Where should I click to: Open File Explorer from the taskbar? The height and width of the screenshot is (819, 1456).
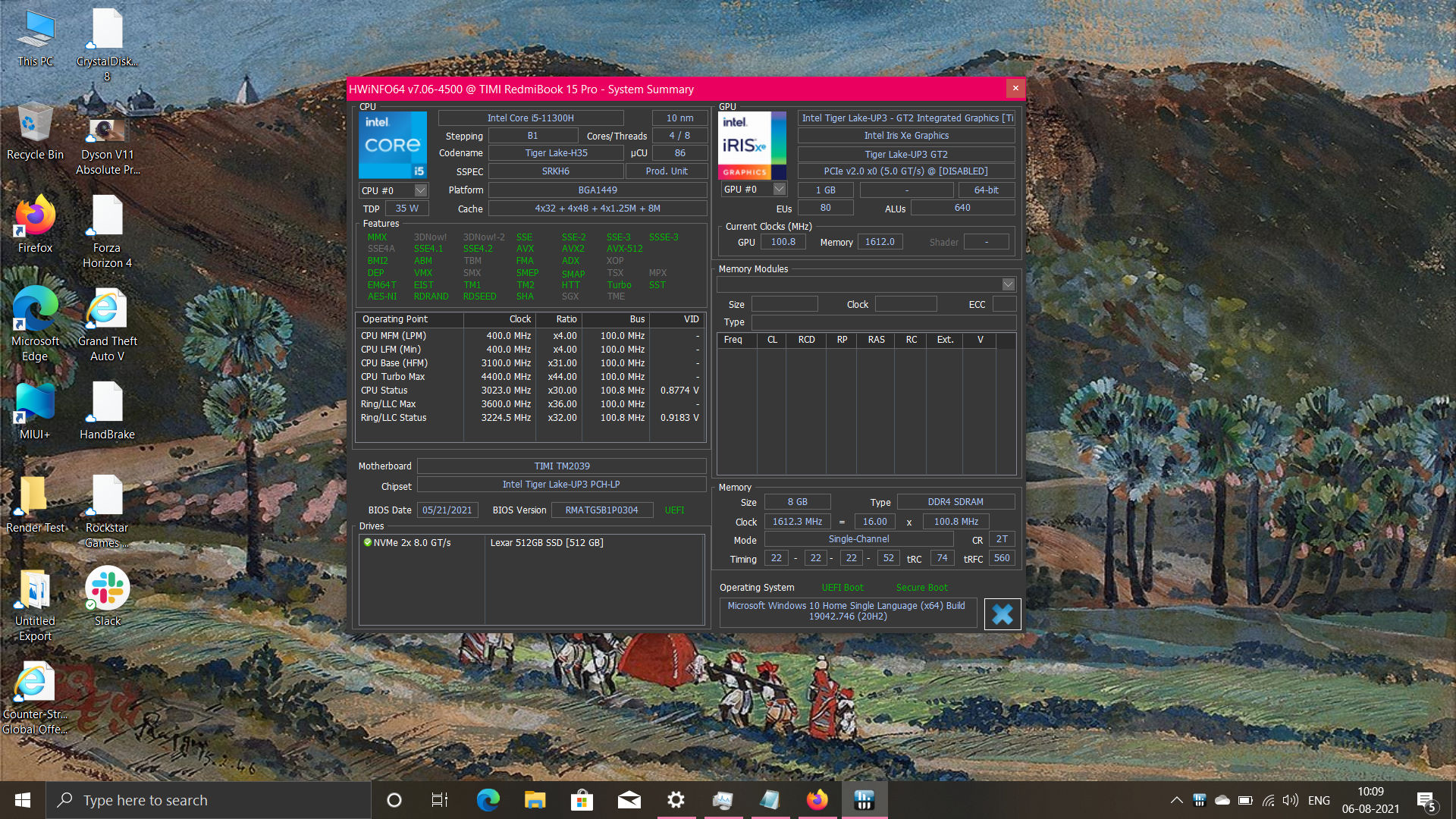tap(535, 800)
